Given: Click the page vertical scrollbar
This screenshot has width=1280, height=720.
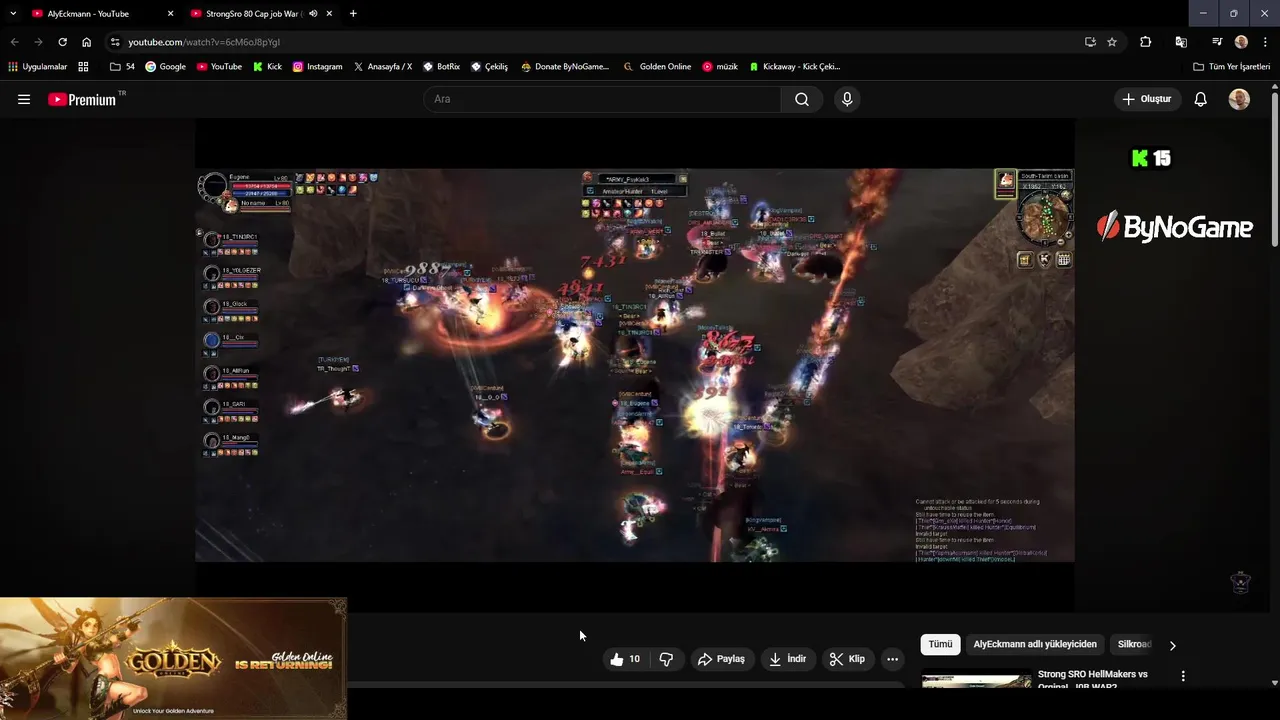Looking at the screenshot, I should coord(1274,170).
